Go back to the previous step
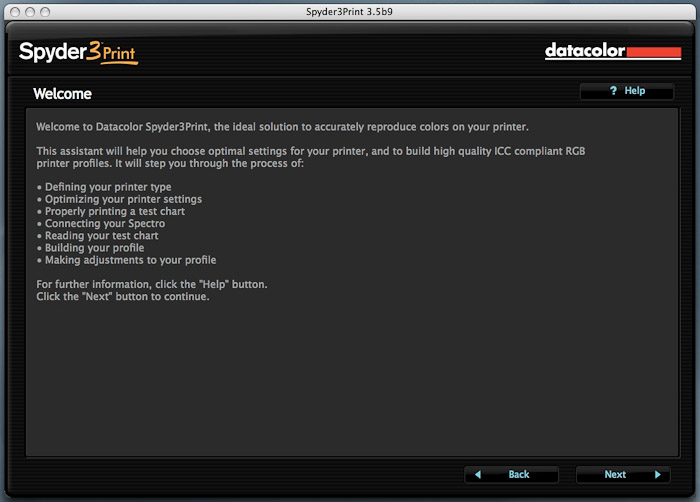The height and width of the screenshot is (502, 700). (512, 474)
